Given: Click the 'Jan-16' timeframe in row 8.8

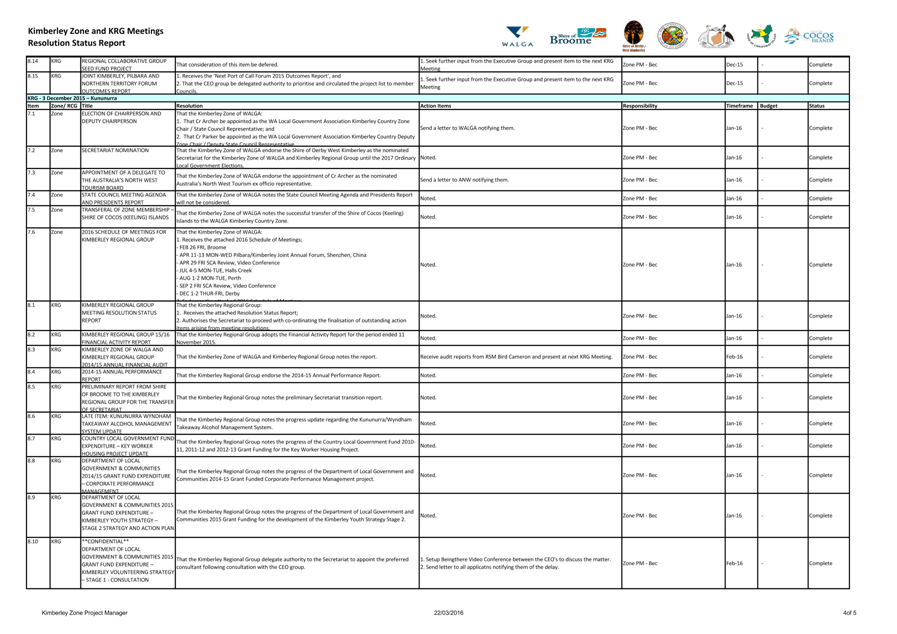Looking at the screenshot, I should pyautogui.click(x=734, y=475).
